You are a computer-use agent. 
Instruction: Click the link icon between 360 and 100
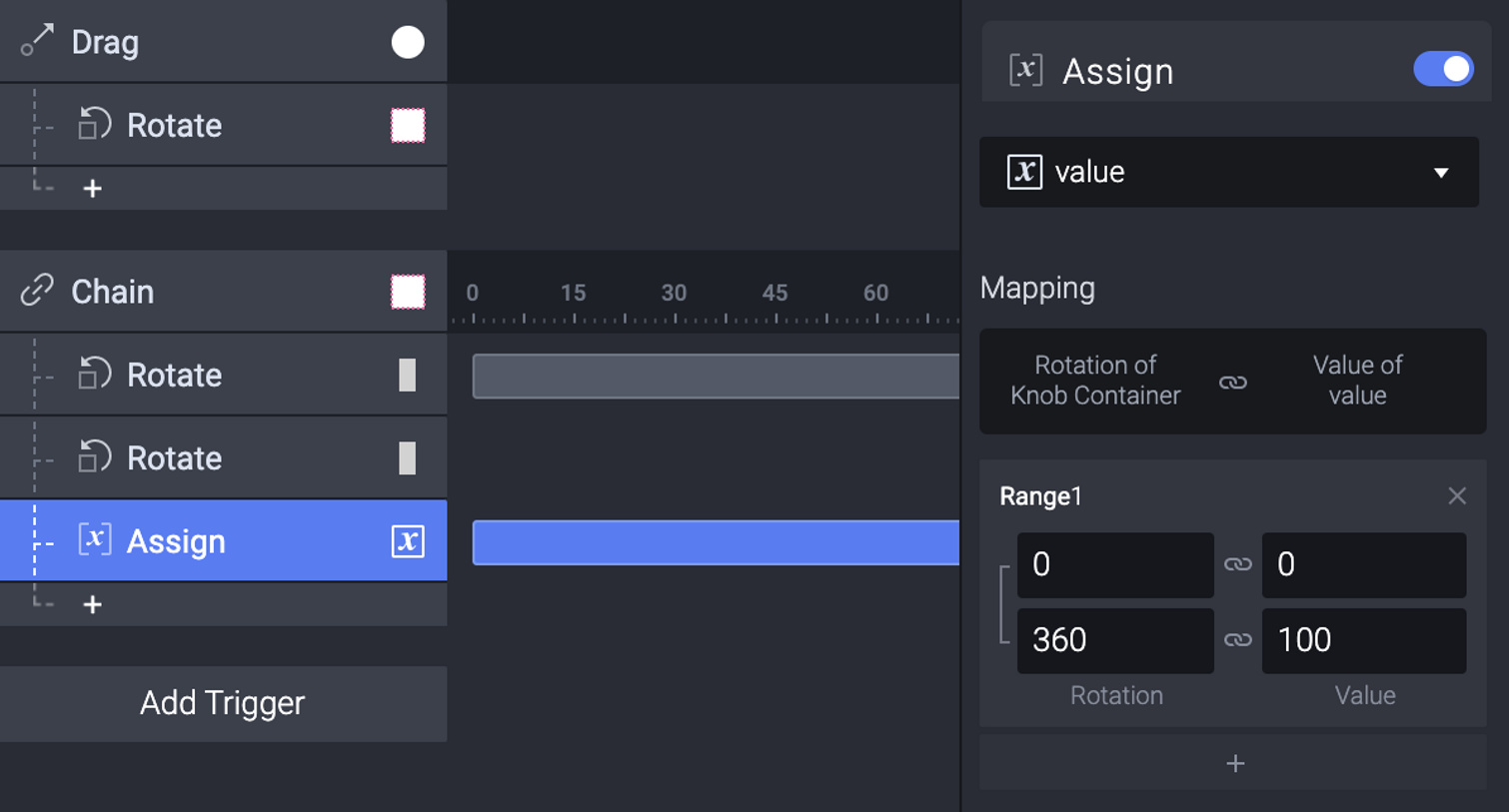1238,640
